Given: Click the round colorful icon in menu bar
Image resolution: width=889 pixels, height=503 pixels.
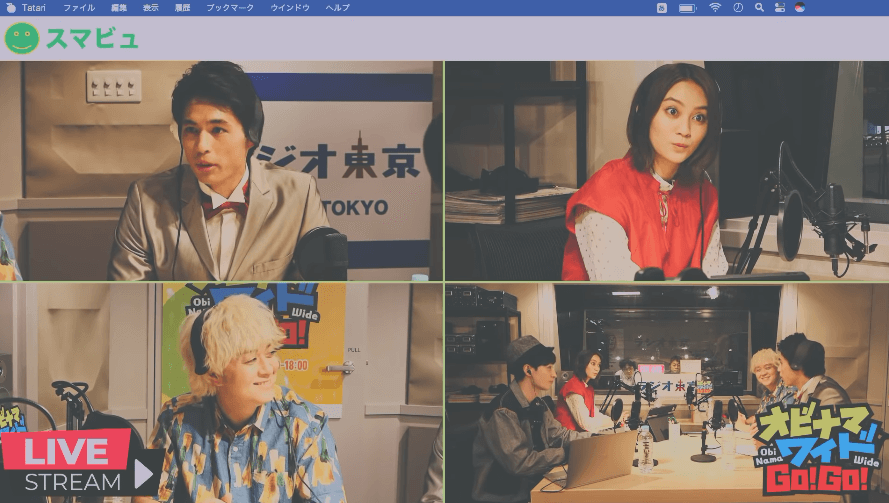Looking at the screenshot, I should pos(800,7).
